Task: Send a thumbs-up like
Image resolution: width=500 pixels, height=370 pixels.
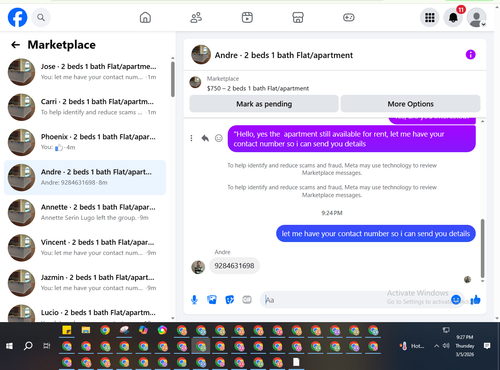Action: tap(476, 300)
